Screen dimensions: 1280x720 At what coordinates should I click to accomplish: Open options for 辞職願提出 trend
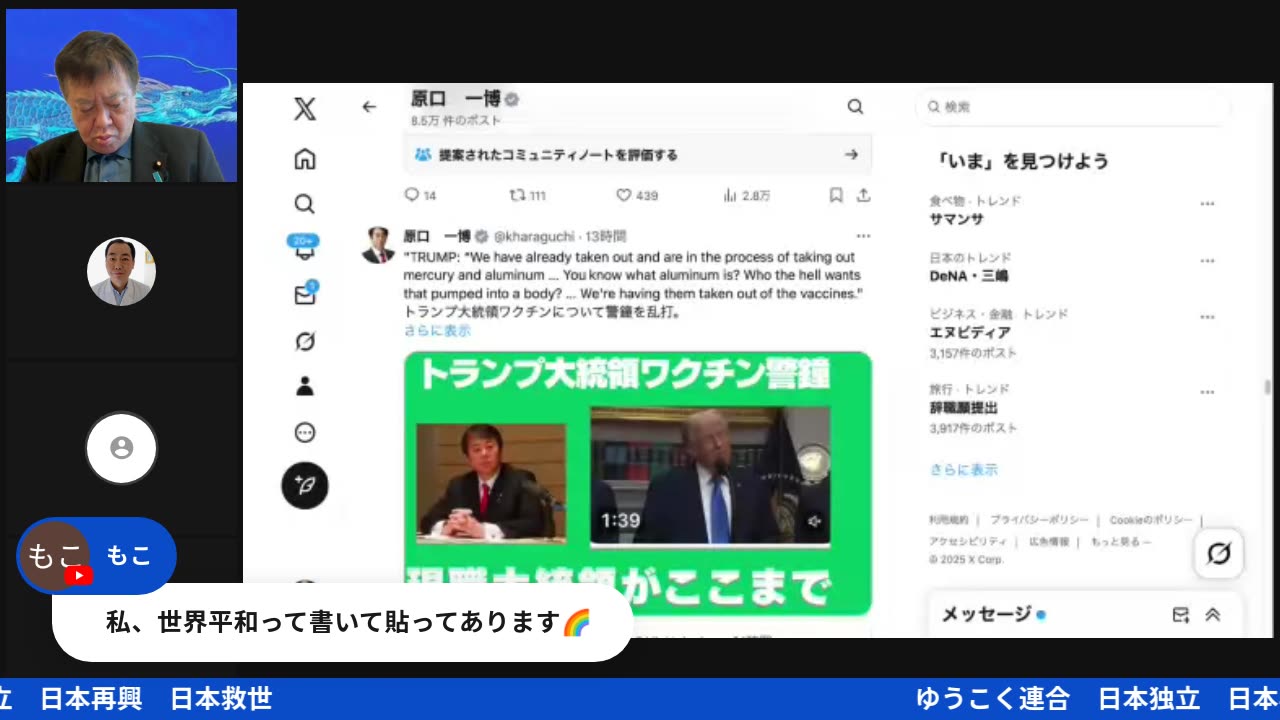(x=1207, y=392)
